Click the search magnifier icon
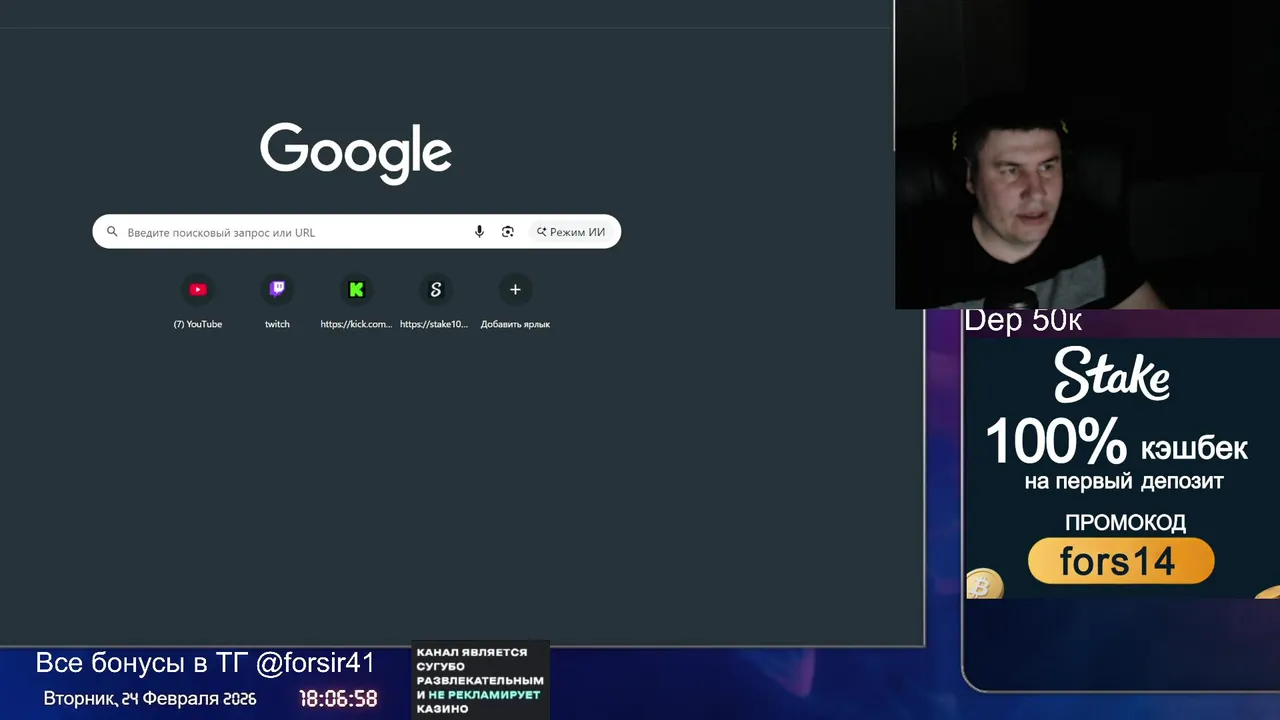This screenshot has height=720, width=1280. [x=113, y=232]
